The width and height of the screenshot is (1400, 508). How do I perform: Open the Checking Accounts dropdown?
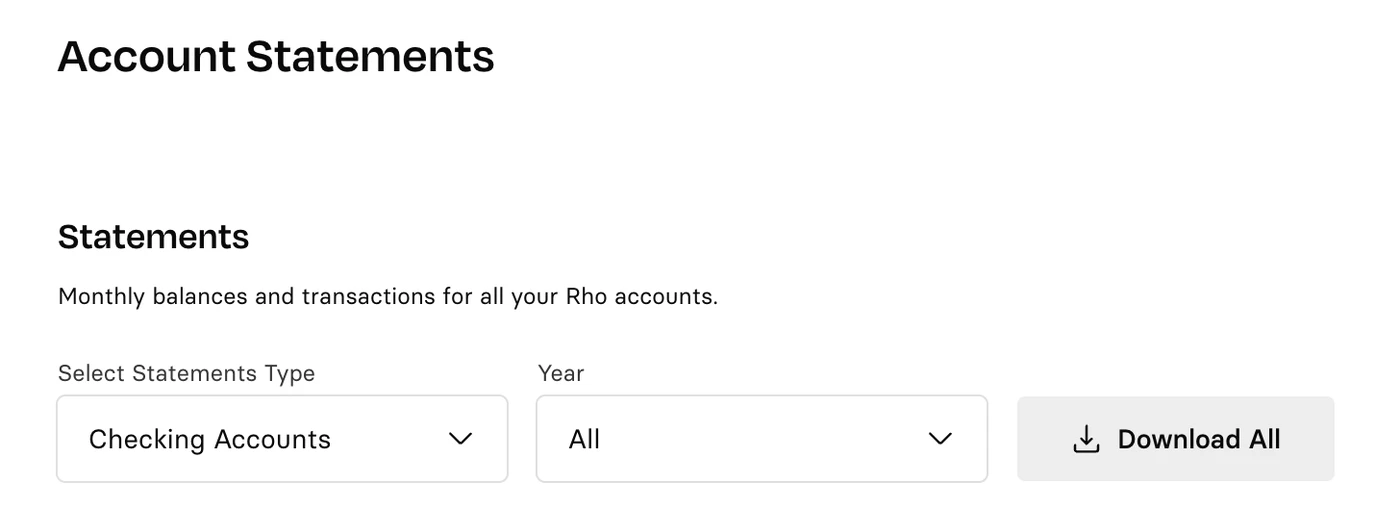pyautogui.click(x=282, y=439)
